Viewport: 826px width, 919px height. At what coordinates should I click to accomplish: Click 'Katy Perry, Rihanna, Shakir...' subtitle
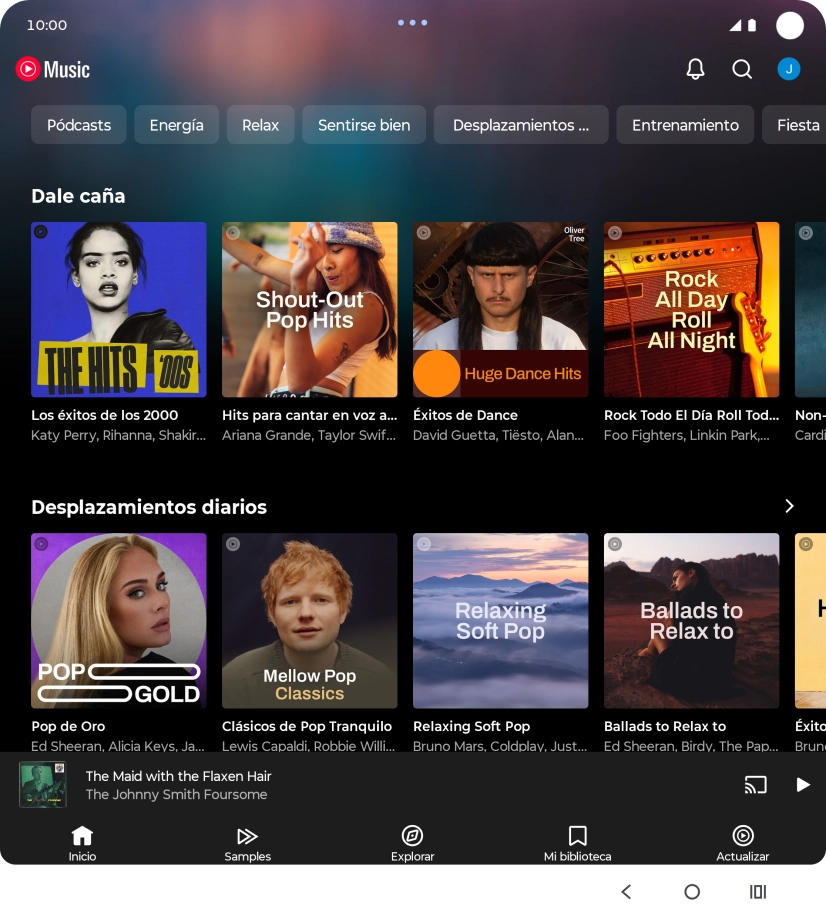118,435
